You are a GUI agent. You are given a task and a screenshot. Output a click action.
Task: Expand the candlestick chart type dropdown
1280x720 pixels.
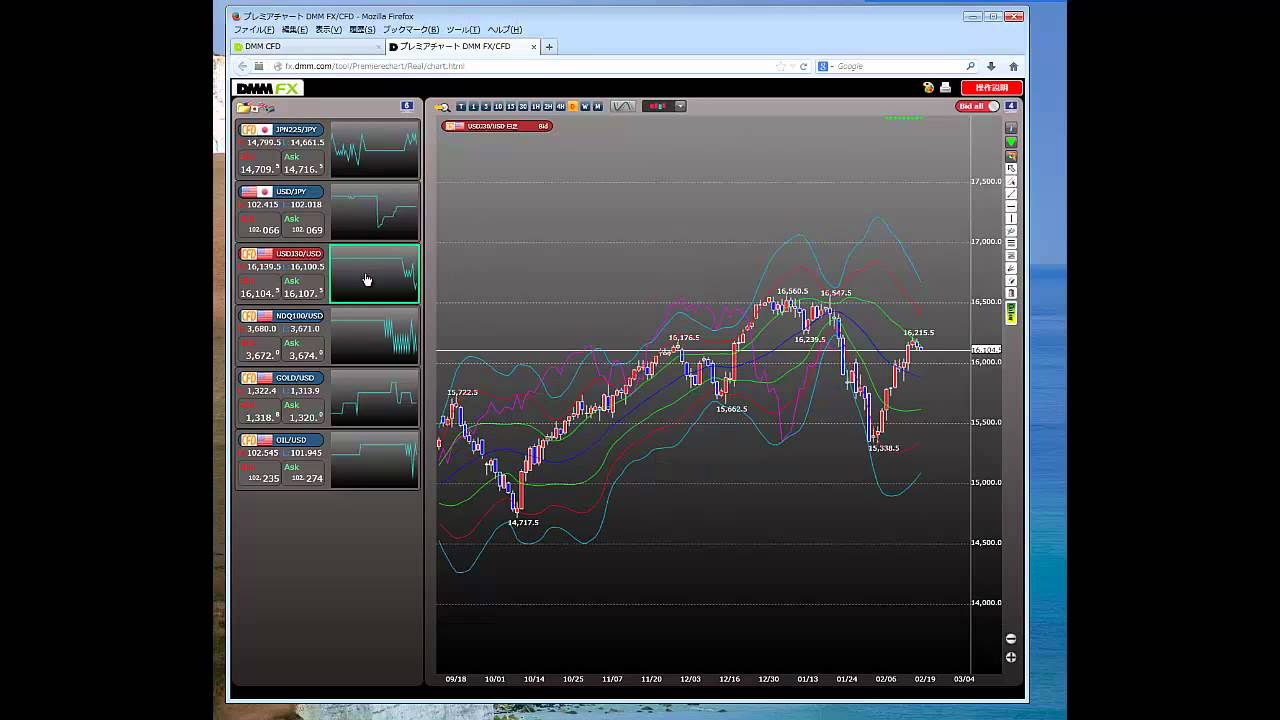click(x=680, y=106)
